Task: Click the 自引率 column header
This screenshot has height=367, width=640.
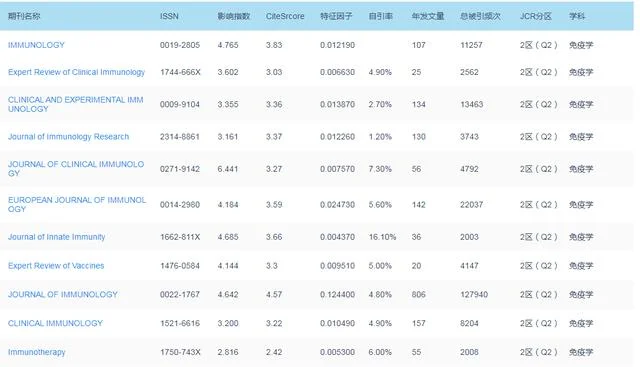Action: (x=380, y=16)
